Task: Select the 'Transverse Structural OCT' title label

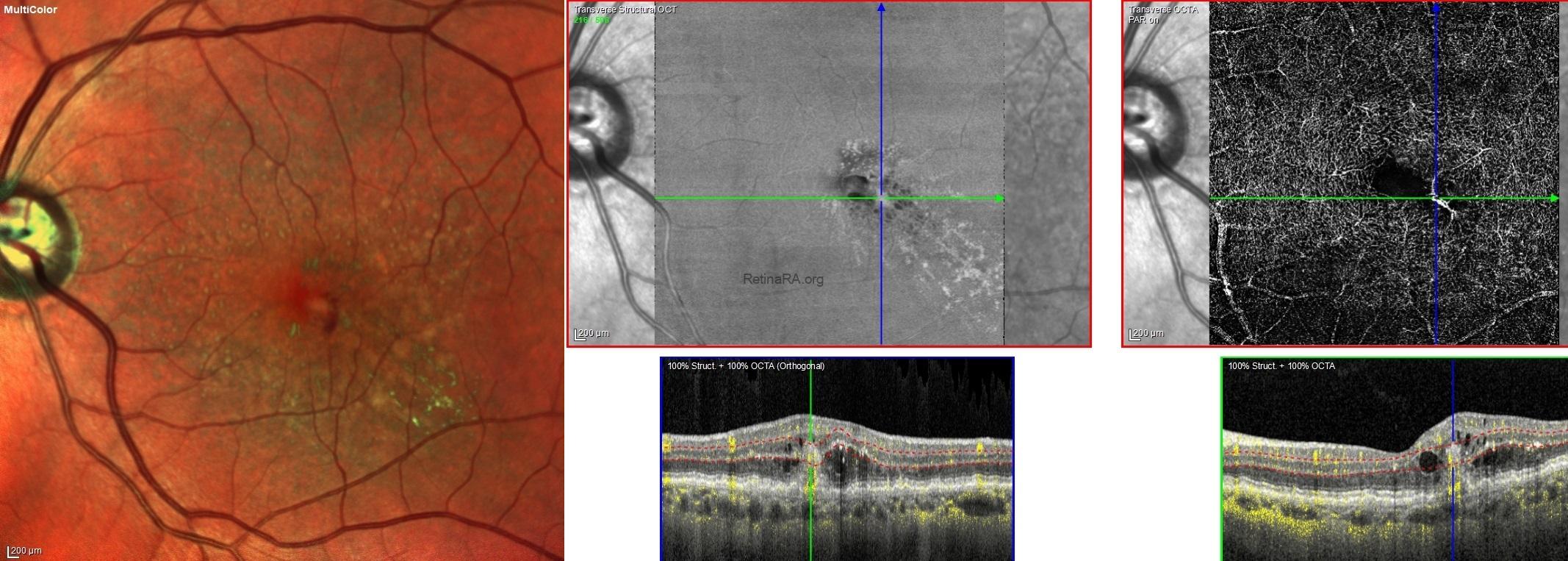Action: pos(625,10)
